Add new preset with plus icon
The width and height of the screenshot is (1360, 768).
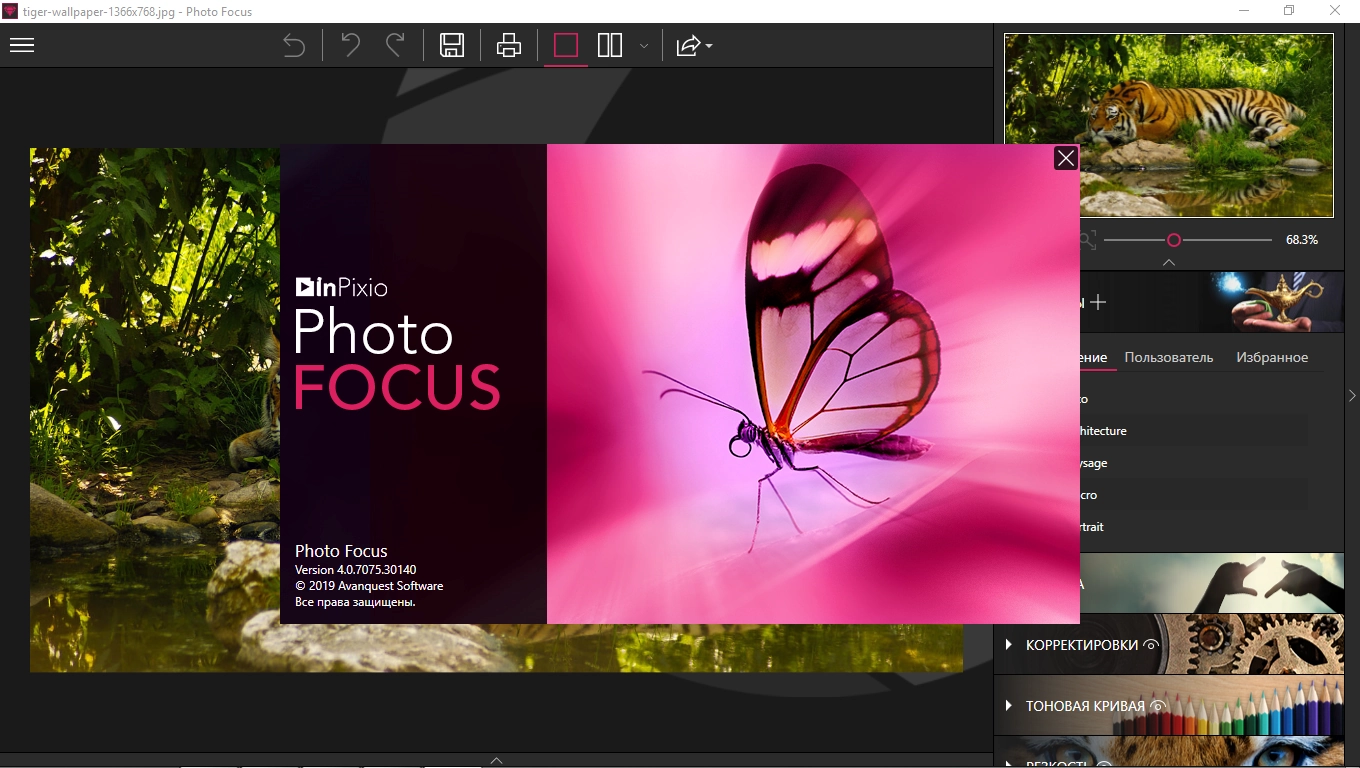pyautogui.click(x=1098, y=302)
